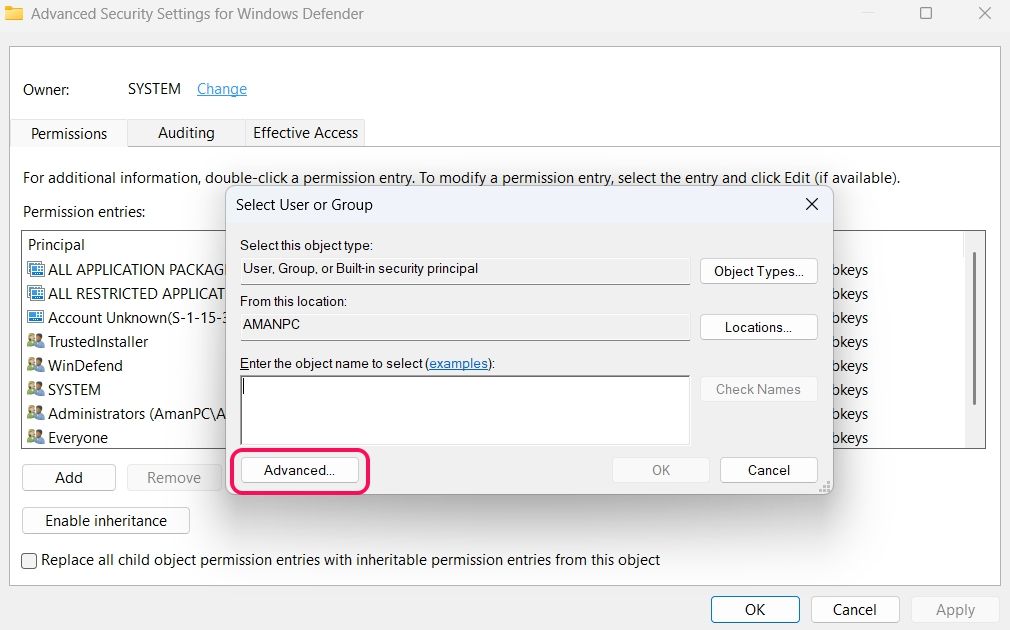Image resolution: width=1010 pixels, height=630 pixels.
Task: Click the TrustedInstaller group icon
Action: [36, 341]
